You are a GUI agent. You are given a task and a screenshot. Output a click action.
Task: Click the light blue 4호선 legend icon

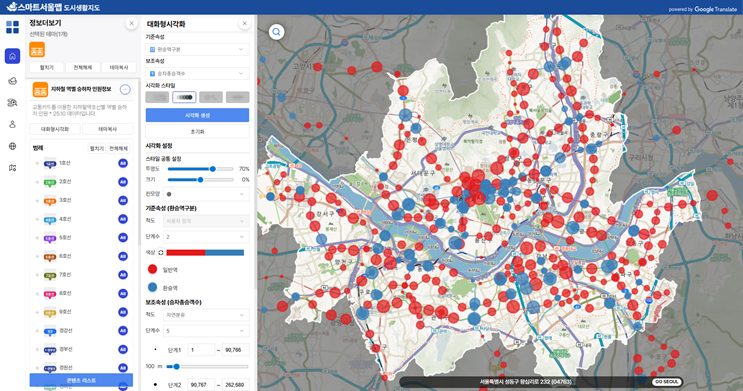coord(50,219)
